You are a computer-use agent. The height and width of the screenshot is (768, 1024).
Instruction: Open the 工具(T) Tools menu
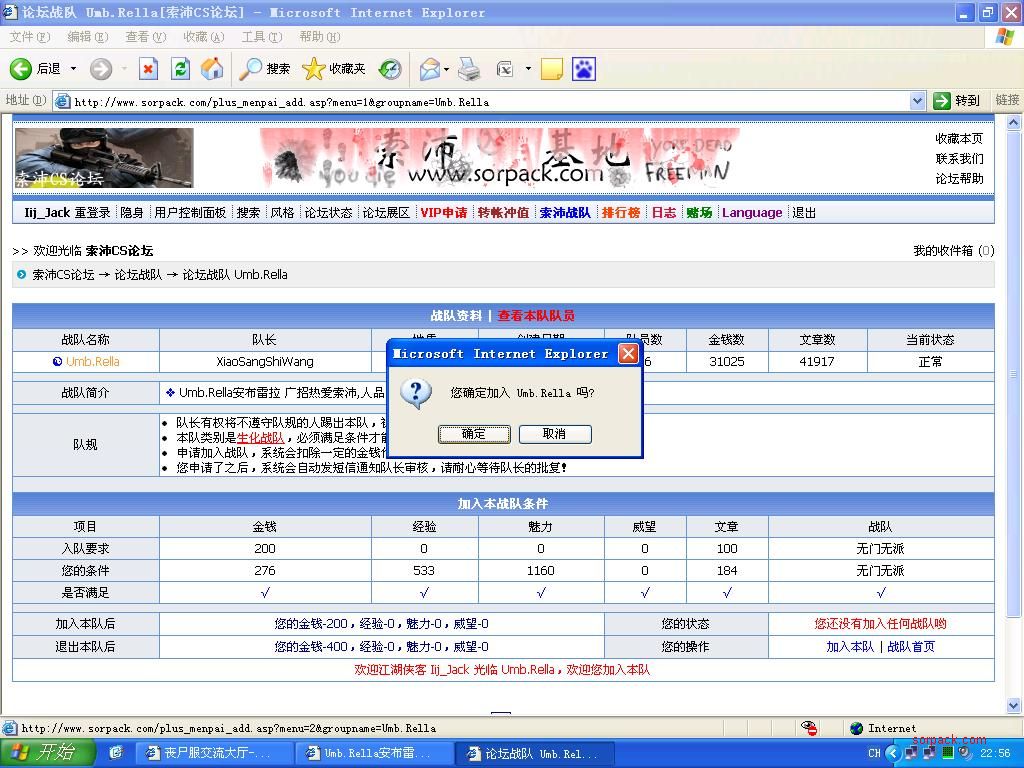tap(261, 37)
